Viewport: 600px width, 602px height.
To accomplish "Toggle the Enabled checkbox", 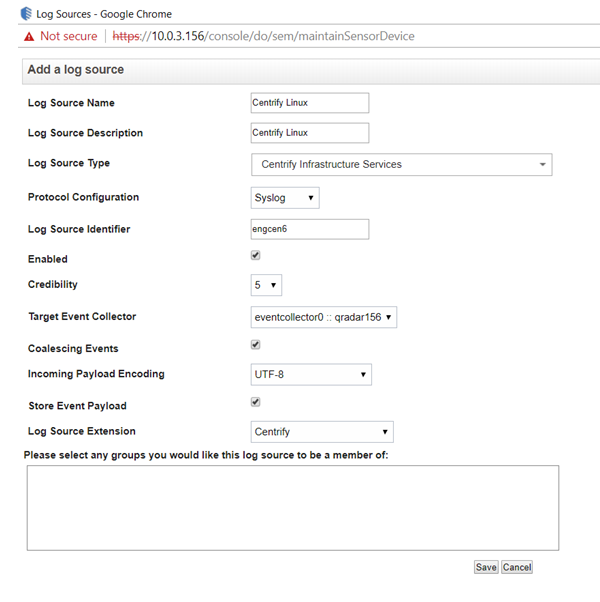I will 256,256.
